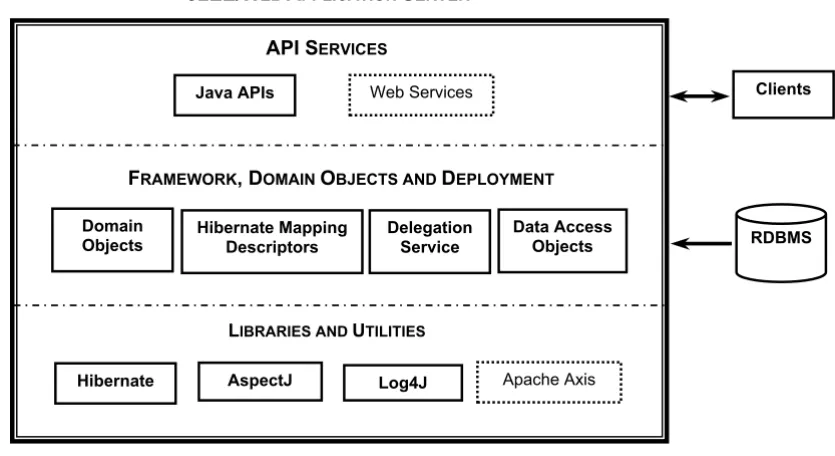
Task: Click the Java APIs box
Action: coord(235,95)
